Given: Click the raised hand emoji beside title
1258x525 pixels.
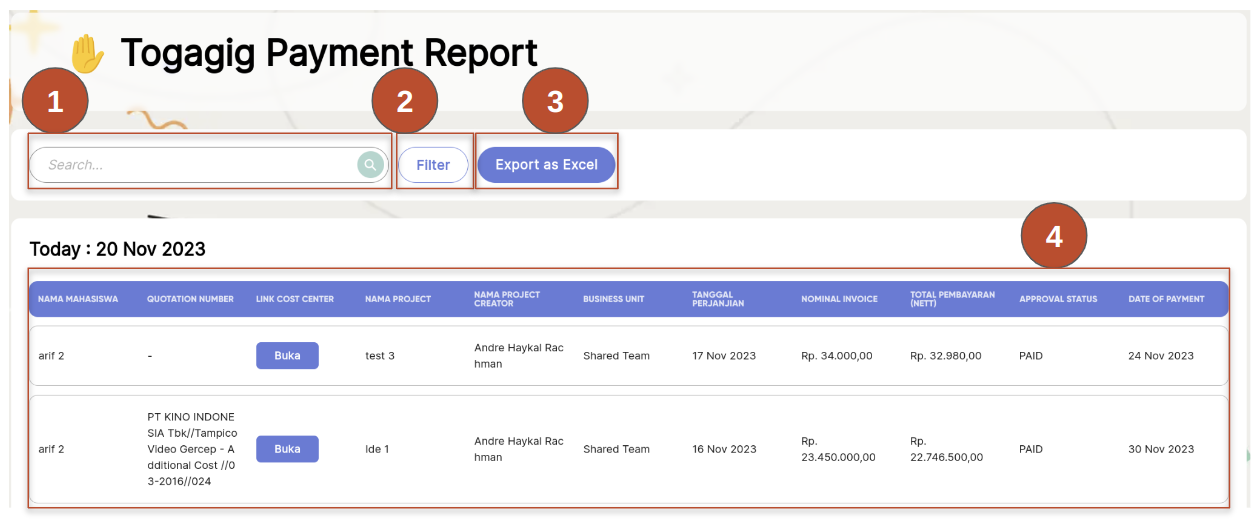Looking at the screenshot, I should coord(87,53).
